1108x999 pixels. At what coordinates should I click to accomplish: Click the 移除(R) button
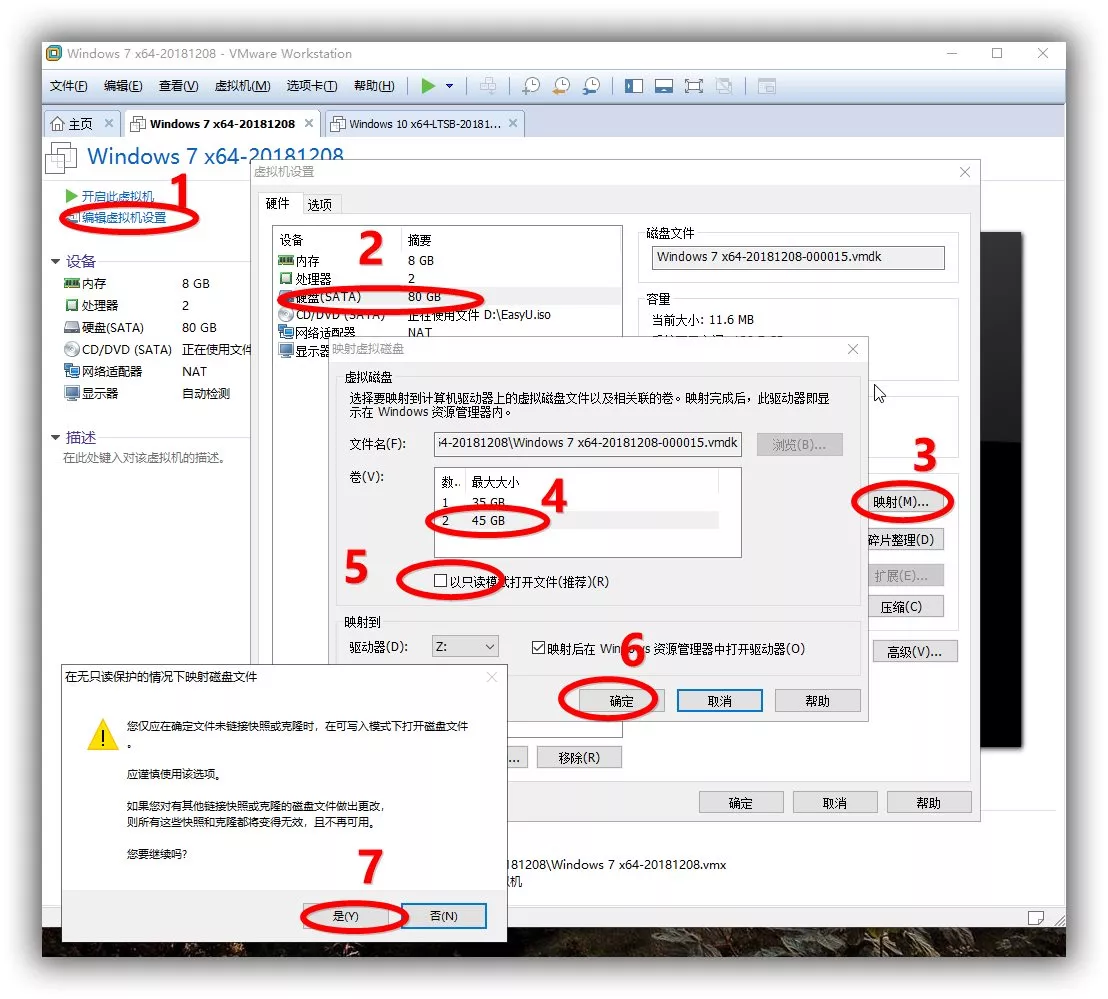[579, 757]
